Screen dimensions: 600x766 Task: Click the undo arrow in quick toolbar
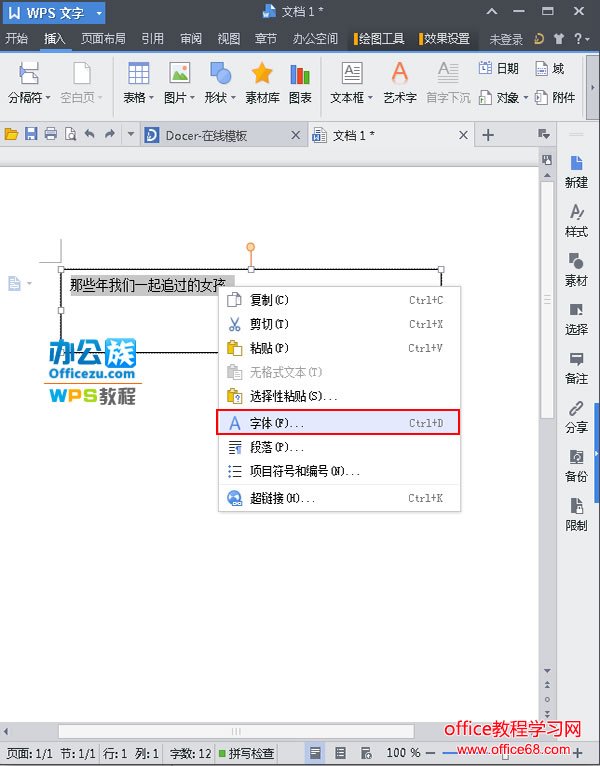pos(89,134)
